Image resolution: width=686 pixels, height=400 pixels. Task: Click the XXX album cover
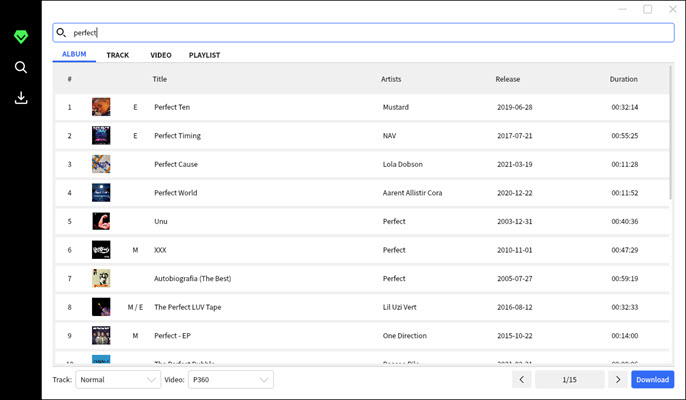pyautogui.click(x=101, y=250)
